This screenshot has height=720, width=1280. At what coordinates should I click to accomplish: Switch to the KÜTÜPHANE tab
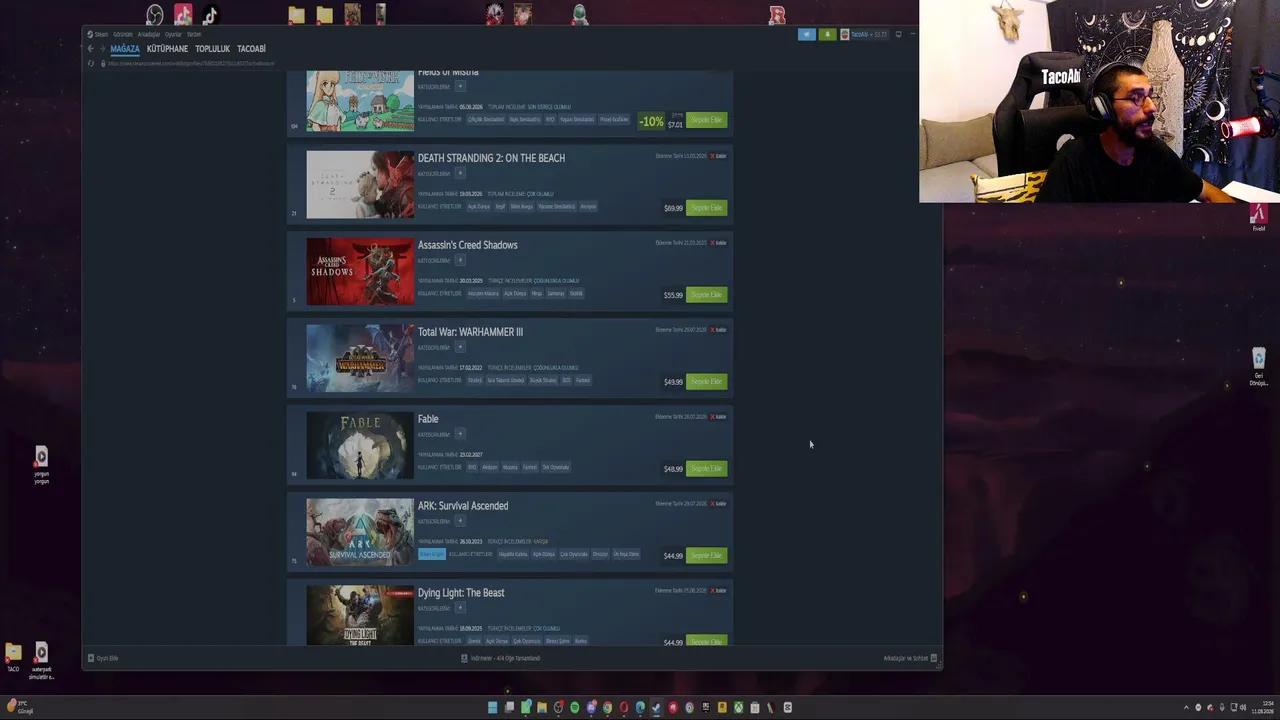(167, 49)
